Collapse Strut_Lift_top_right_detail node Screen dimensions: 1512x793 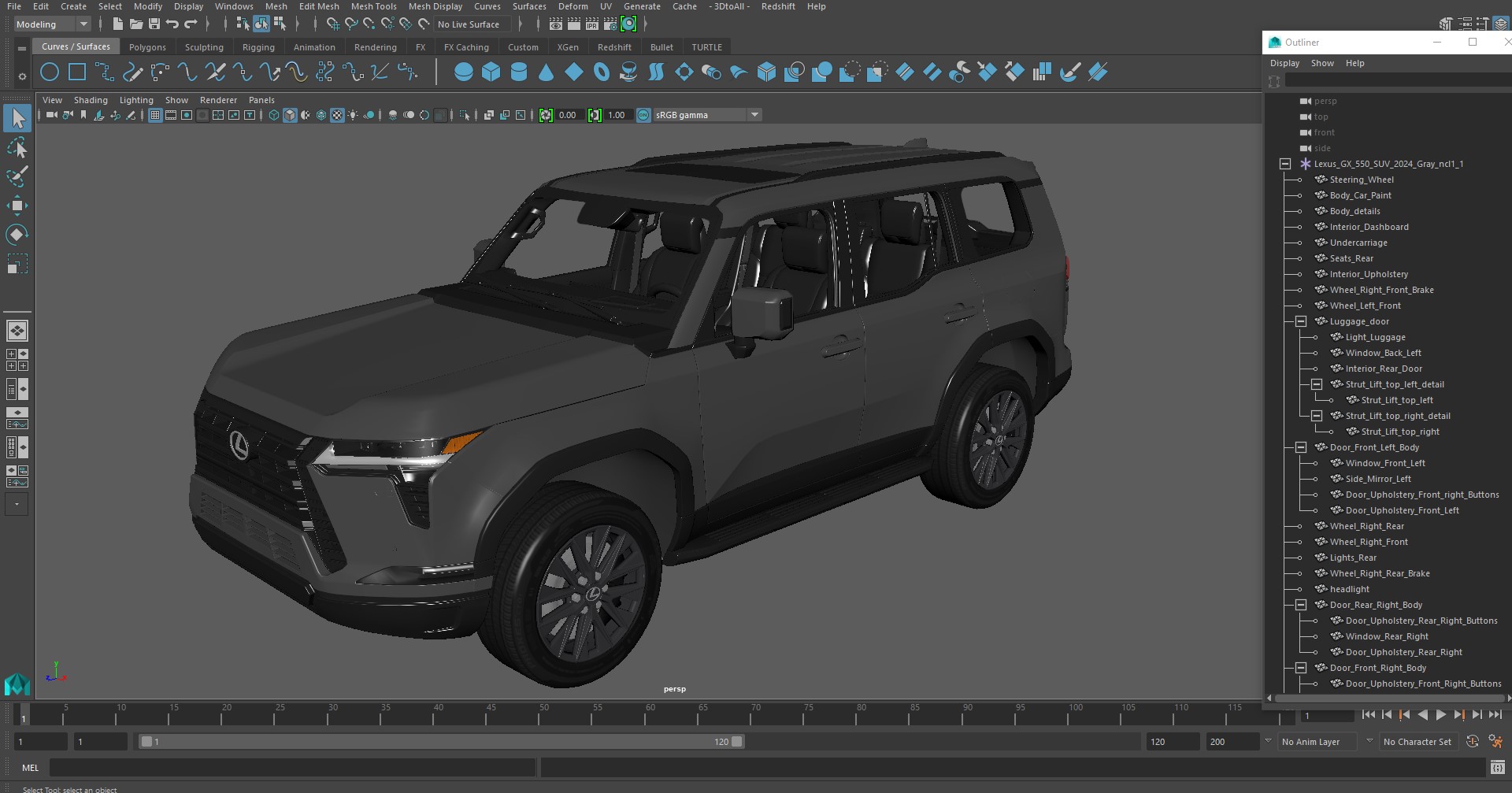(x=1317, y=416)
